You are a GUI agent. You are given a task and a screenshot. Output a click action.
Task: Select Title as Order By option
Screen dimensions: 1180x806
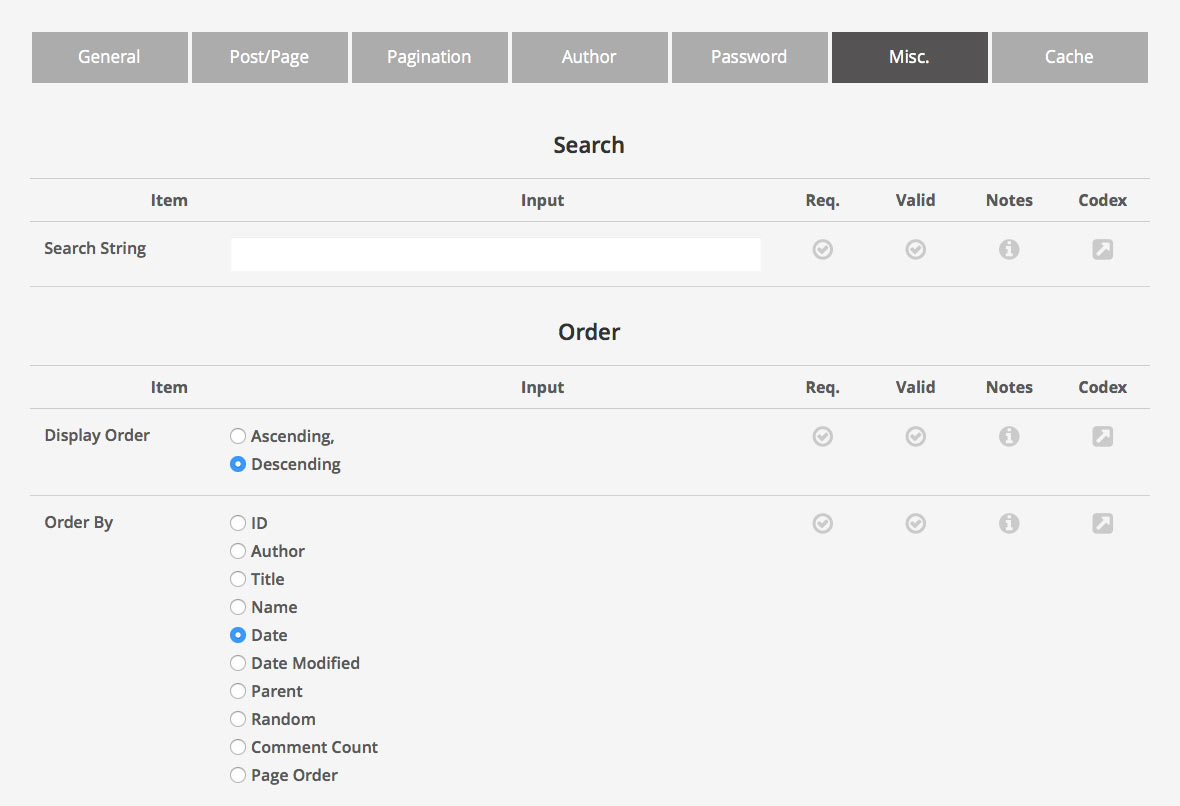[x=238, y=579]
